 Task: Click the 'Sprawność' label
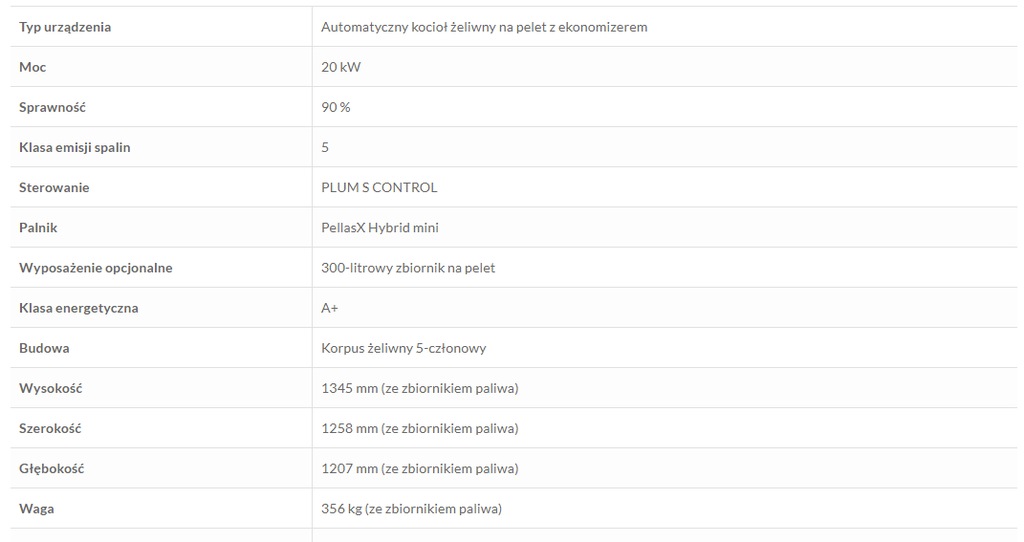52,107
